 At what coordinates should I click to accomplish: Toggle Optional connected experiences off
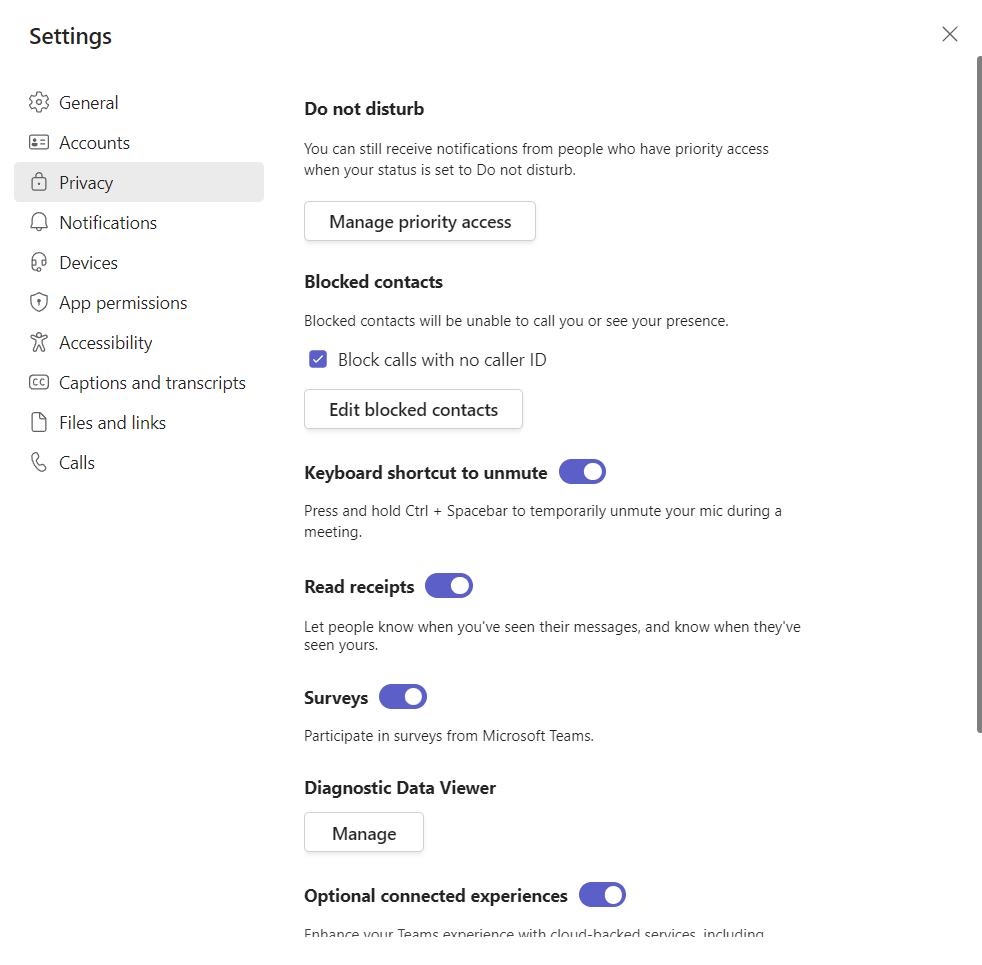click(602, 895)
